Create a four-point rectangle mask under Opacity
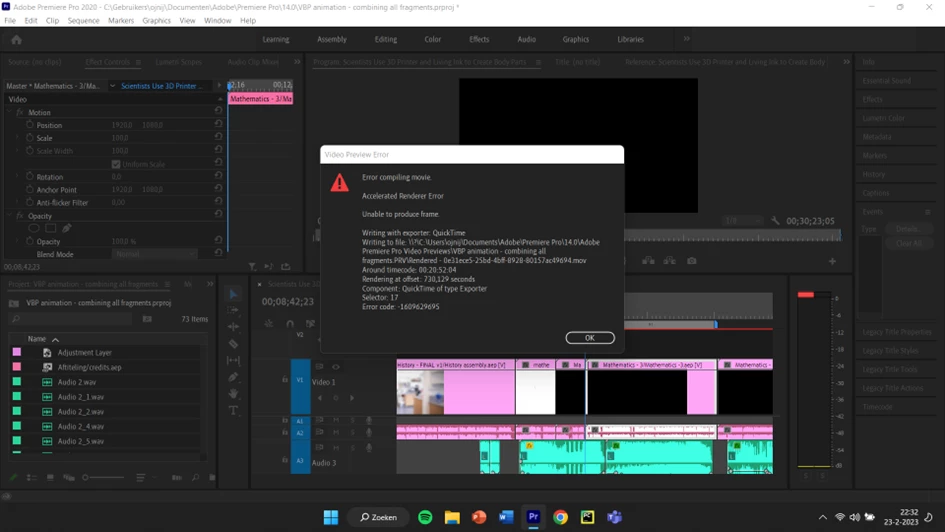Screen dimensions: 945x532 click(x=51, y=228)
